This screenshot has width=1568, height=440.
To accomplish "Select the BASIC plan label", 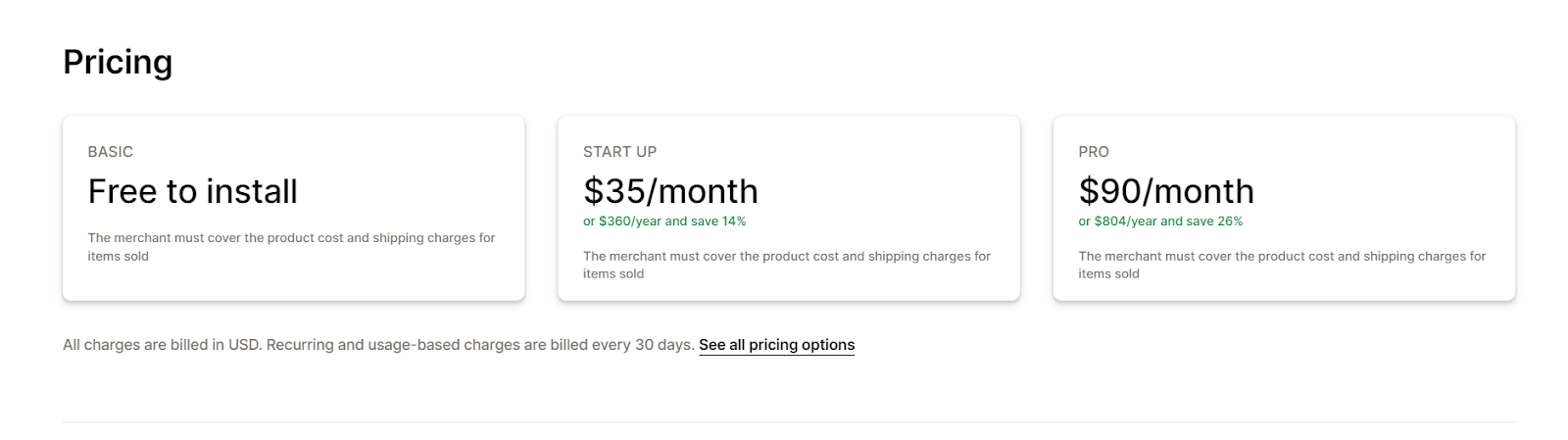I will click(111, 152).
